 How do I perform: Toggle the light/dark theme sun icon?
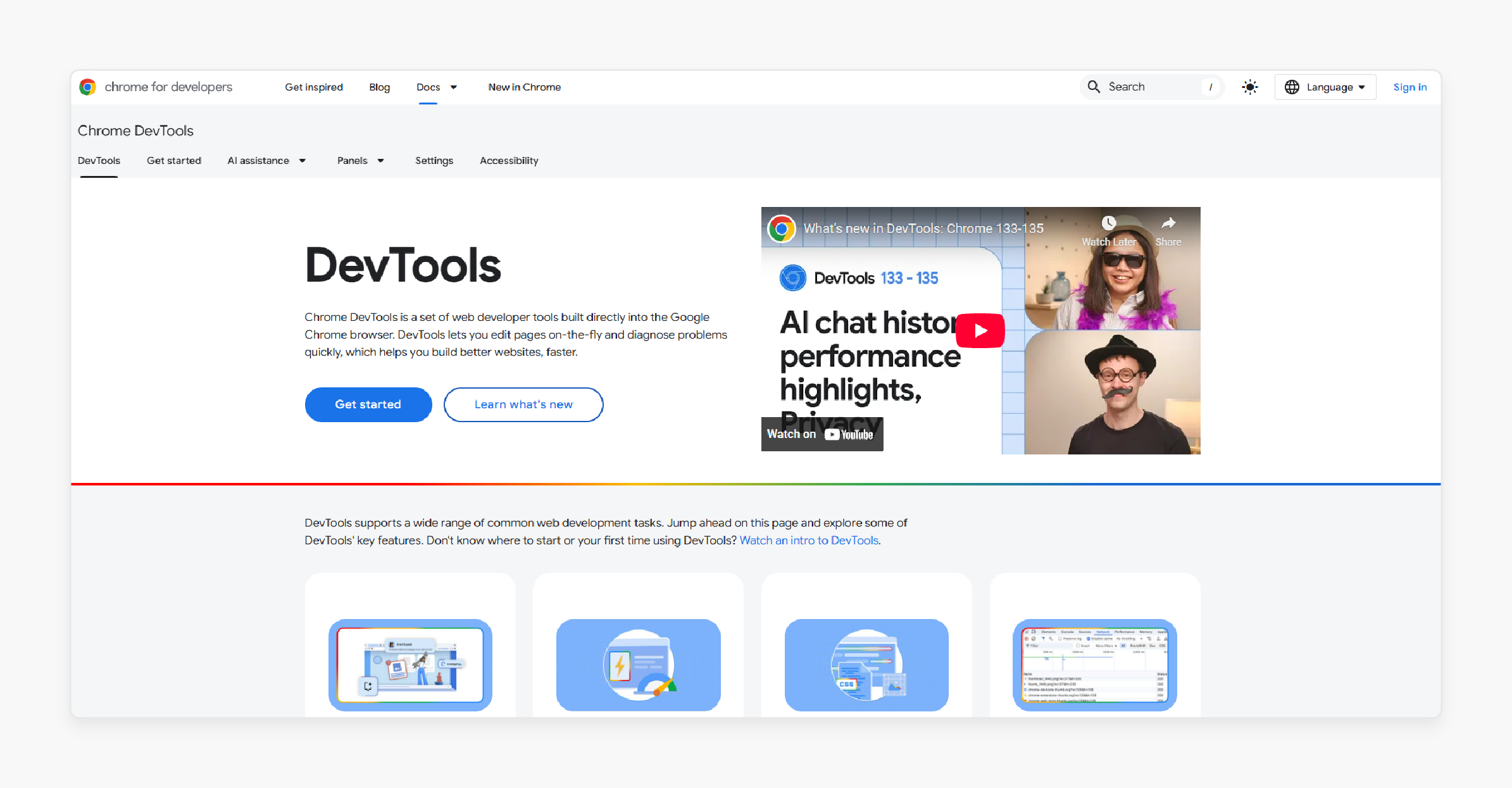1250,87
